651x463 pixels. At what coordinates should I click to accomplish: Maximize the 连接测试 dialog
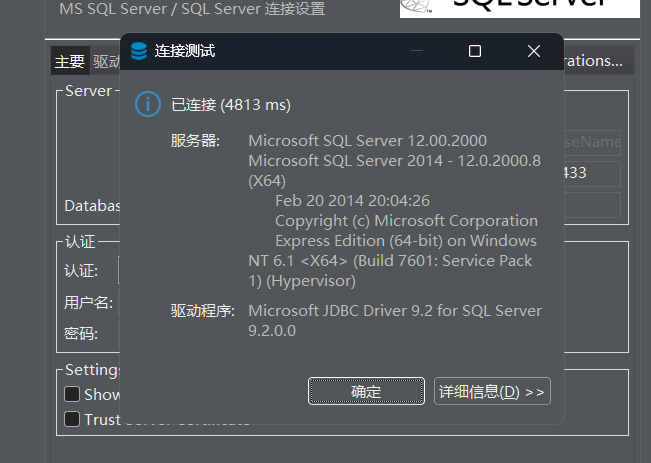click(475, 51)
